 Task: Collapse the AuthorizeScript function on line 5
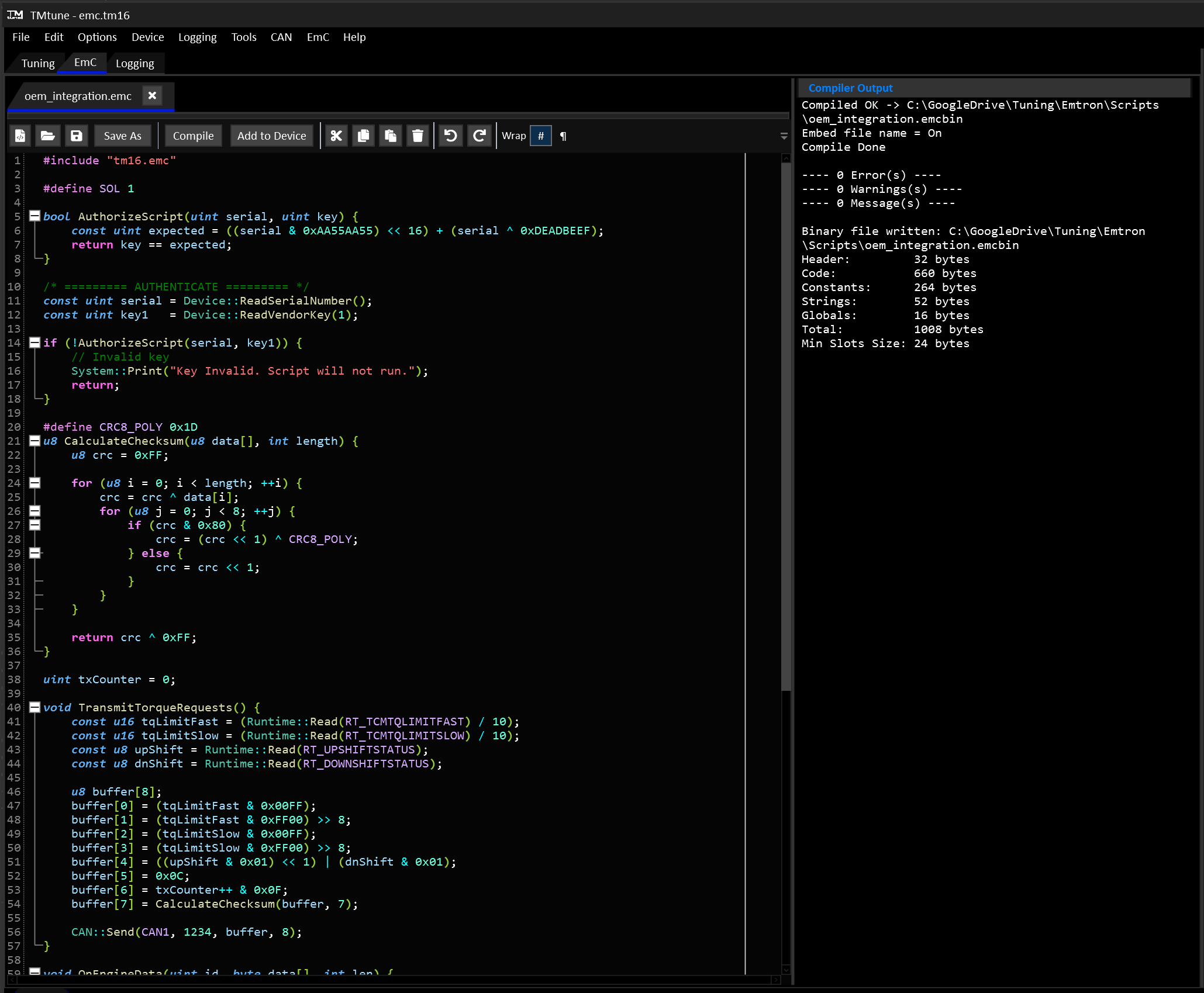[35, 216]
